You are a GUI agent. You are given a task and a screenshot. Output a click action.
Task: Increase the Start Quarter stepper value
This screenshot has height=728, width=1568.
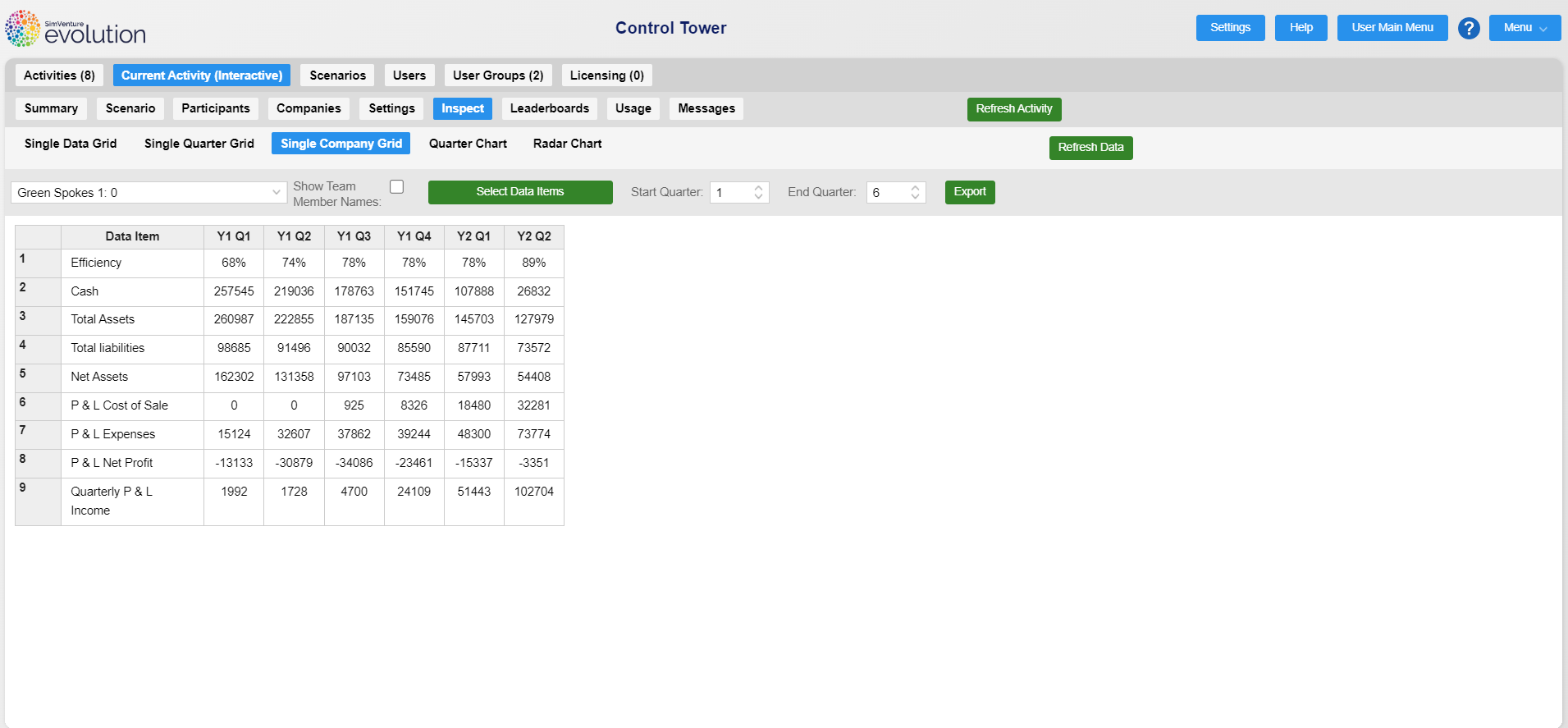(x=759, y=188)
